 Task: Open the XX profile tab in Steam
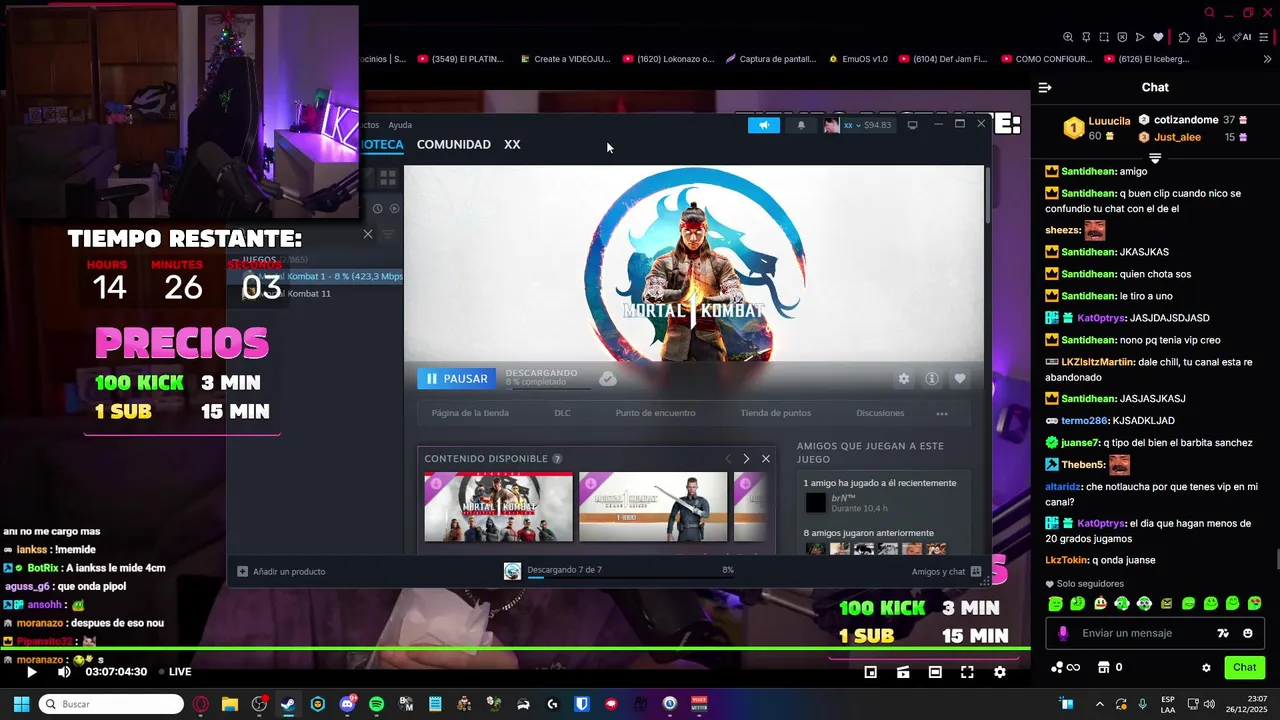tap(512, 144)
